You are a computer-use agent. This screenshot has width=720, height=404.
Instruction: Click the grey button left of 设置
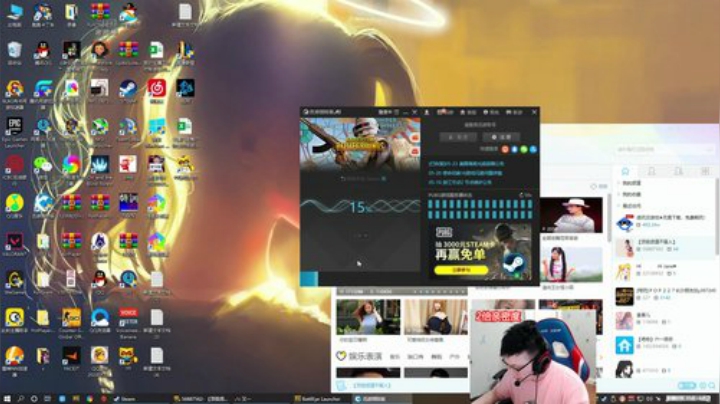[x=458, y=137]
